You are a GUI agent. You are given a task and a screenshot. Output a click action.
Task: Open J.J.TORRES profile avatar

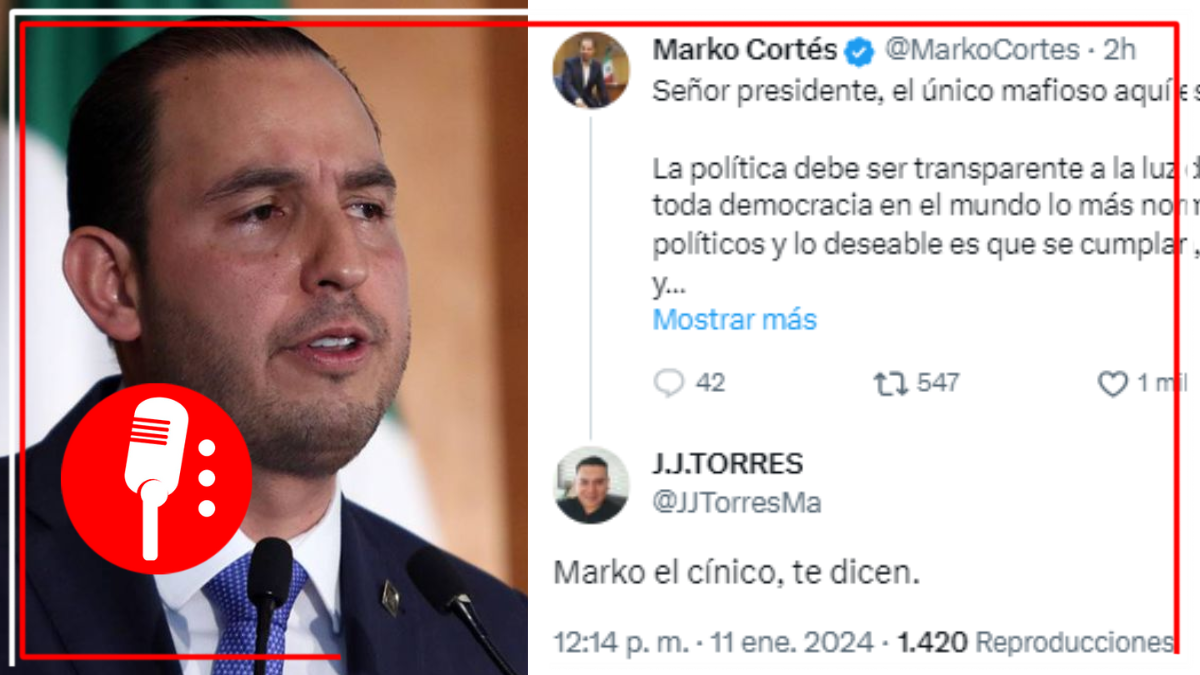click(x=591, y=485)
